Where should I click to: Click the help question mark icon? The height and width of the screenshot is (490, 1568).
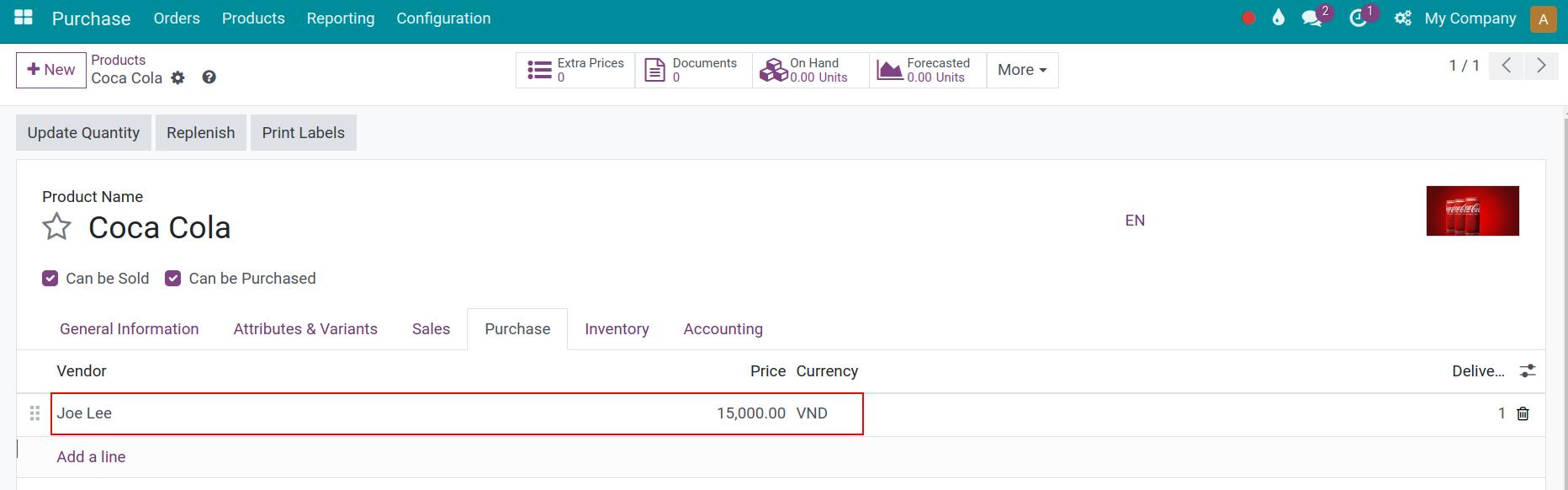click(209, 77)
